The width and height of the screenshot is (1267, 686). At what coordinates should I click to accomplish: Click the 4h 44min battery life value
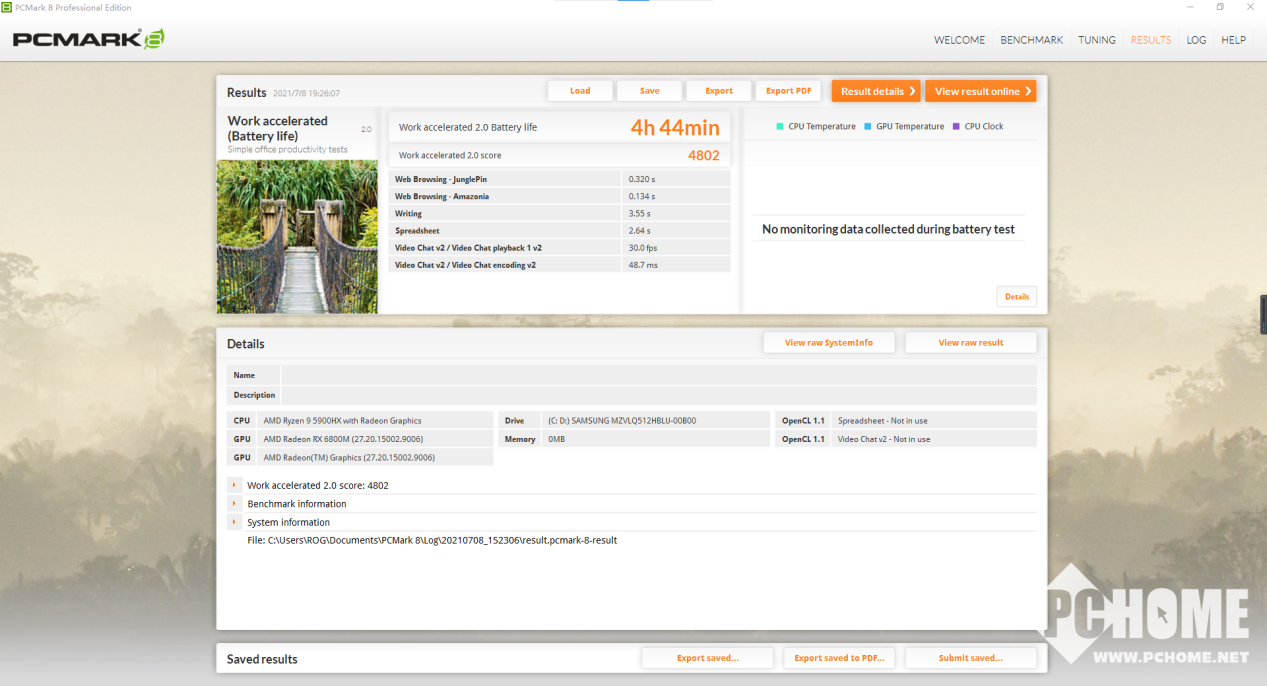pos(675,128)
